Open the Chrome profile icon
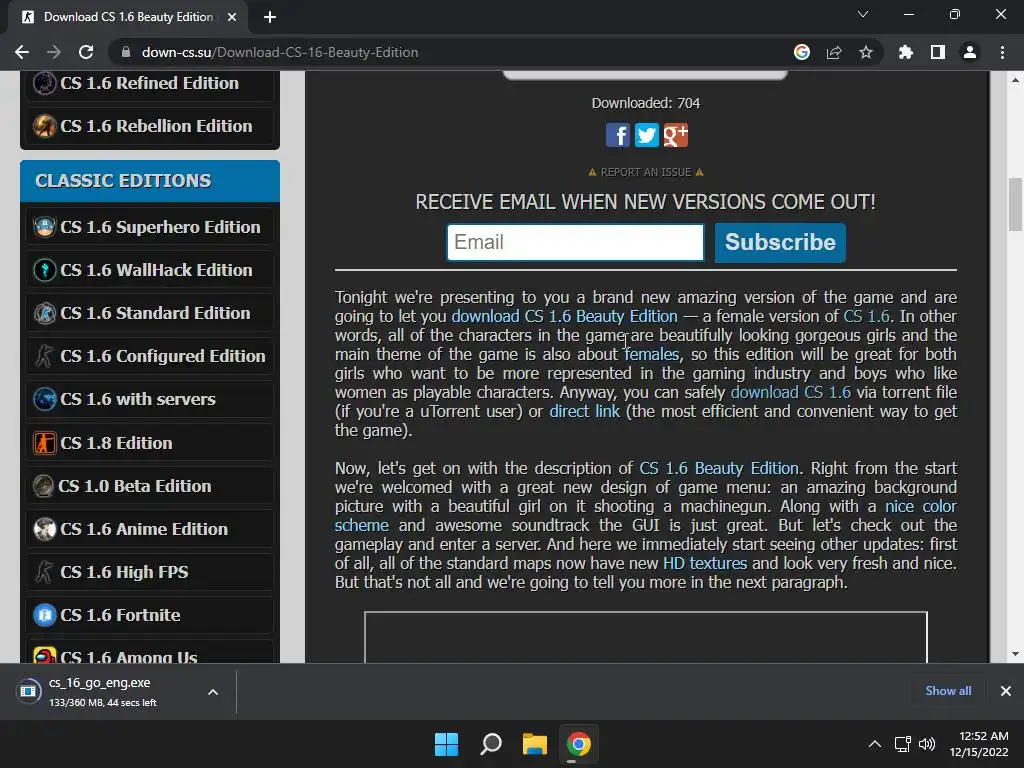Image resolution: width=1024 pixels, height=768 pixels. 970,52
